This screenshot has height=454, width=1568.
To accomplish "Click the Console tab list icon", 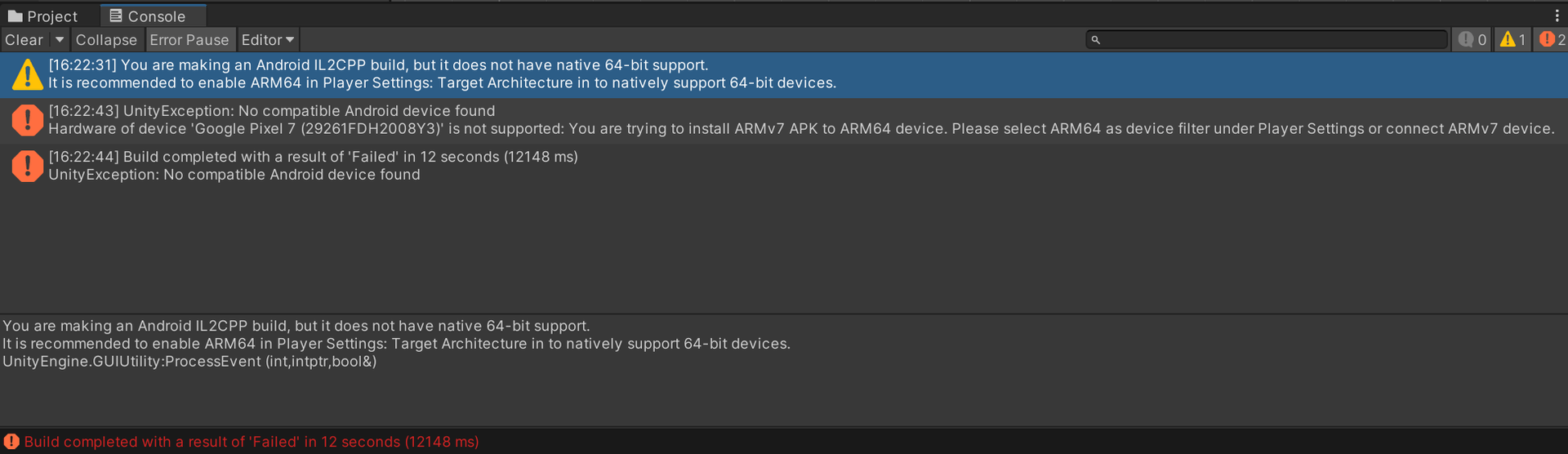I will (x=116, y=16).
